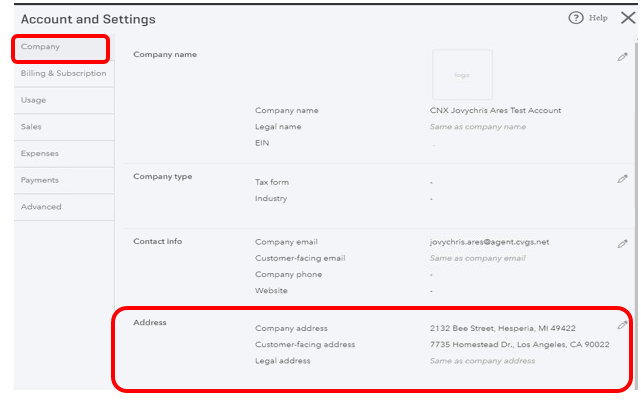This screenshot has height=404, width=641.
Task: Open Billing & Subscription tab
Action: tap(63, 73)
